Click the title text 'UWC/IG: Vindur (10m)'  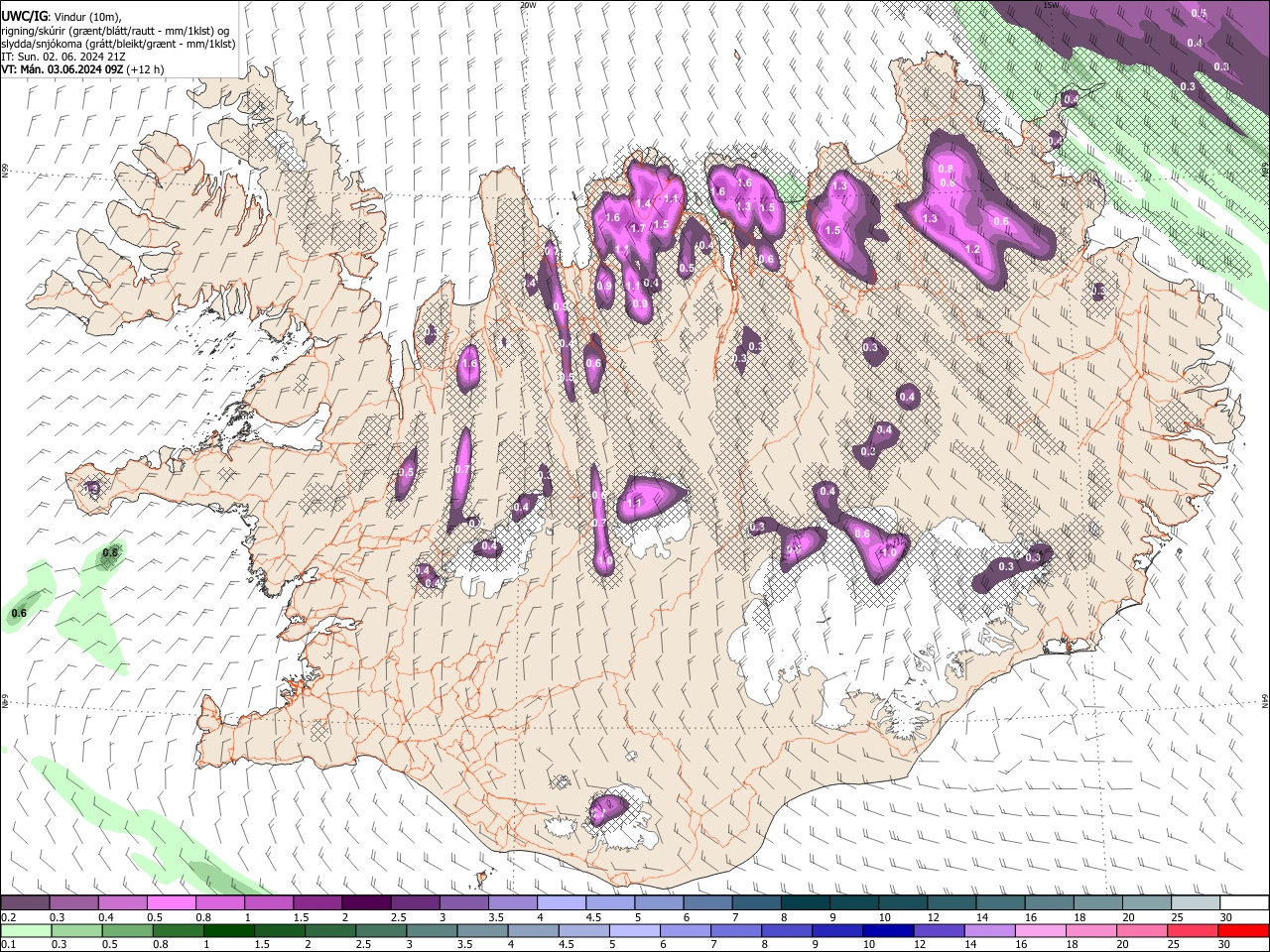point(62,15)
